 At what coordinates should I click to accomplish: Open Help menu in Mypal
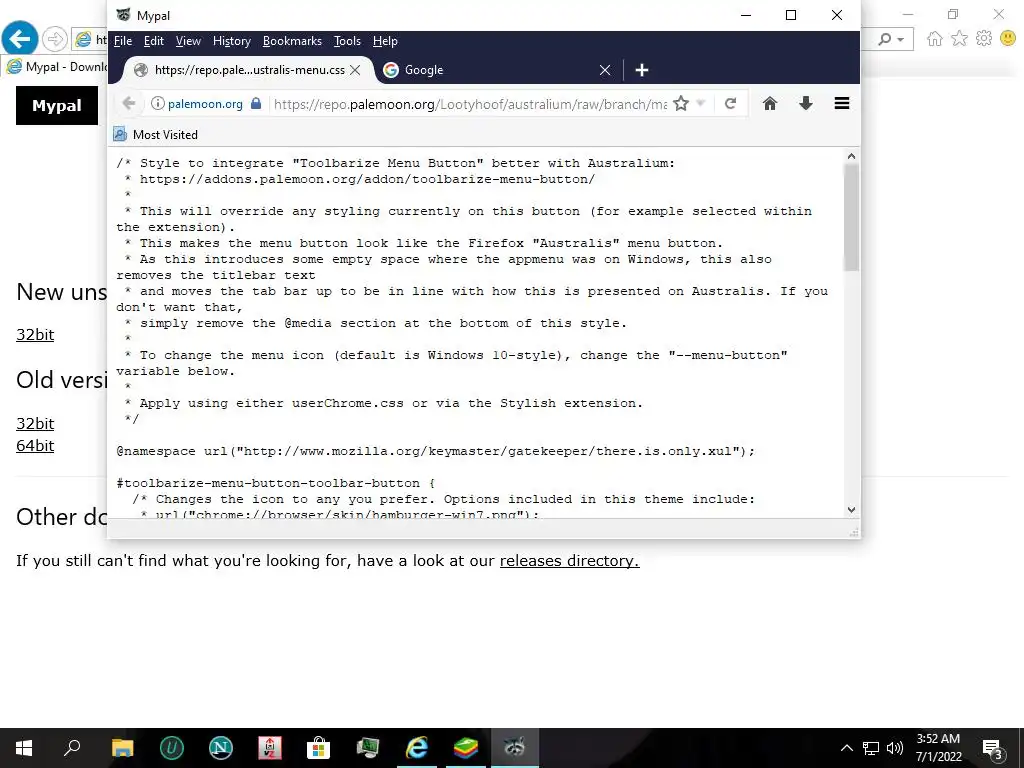click(385, 40)
